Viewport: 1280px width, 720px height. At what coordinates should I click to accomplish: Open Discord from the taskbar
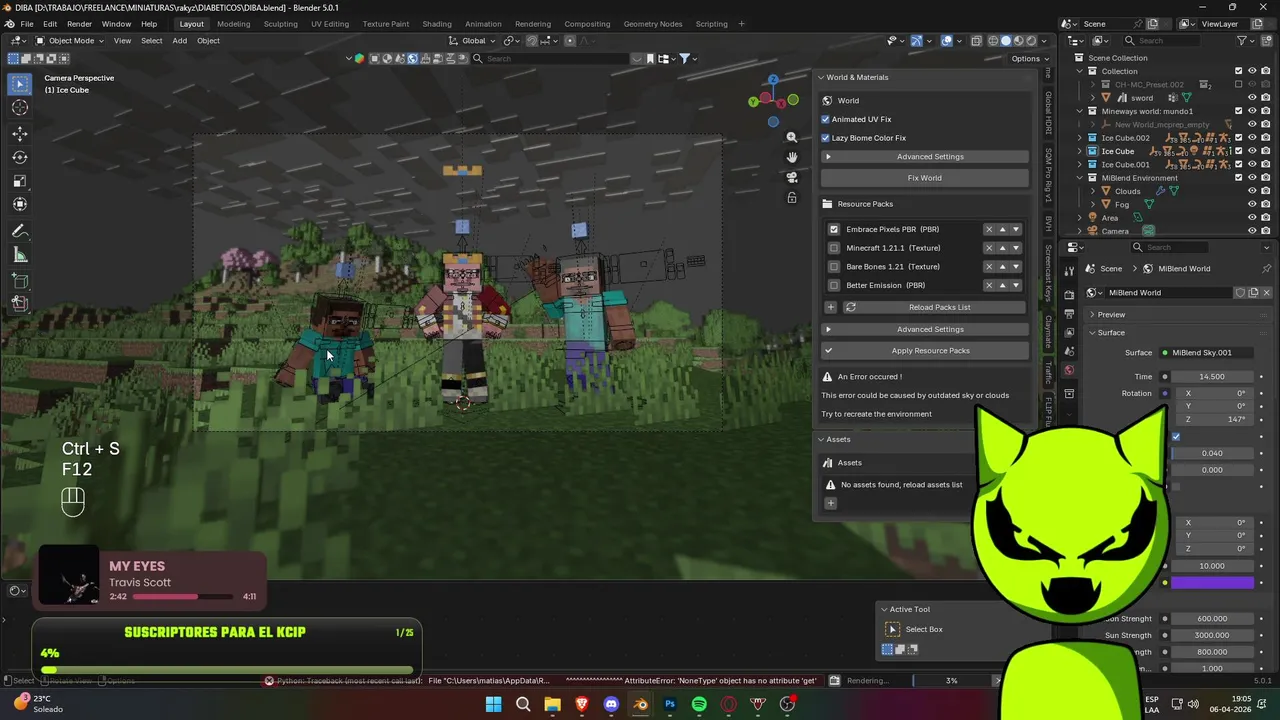pos(611,704)
